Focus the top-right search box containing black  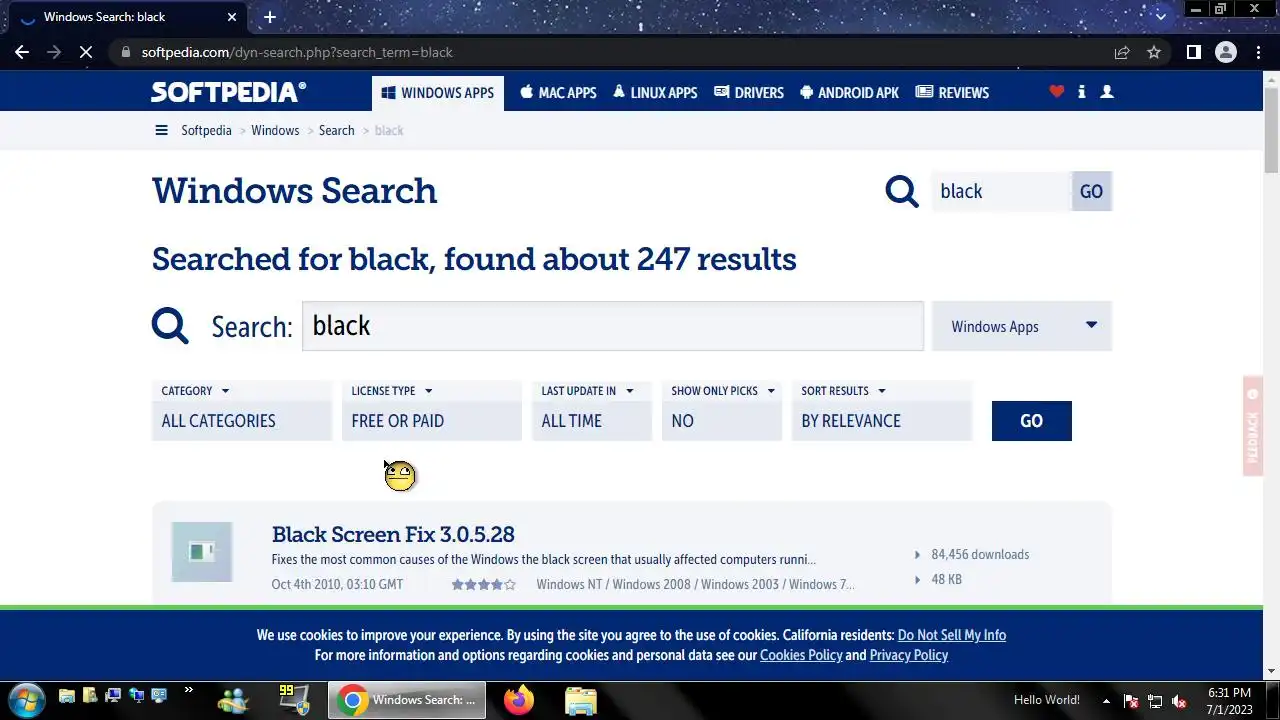(1001, 191)
